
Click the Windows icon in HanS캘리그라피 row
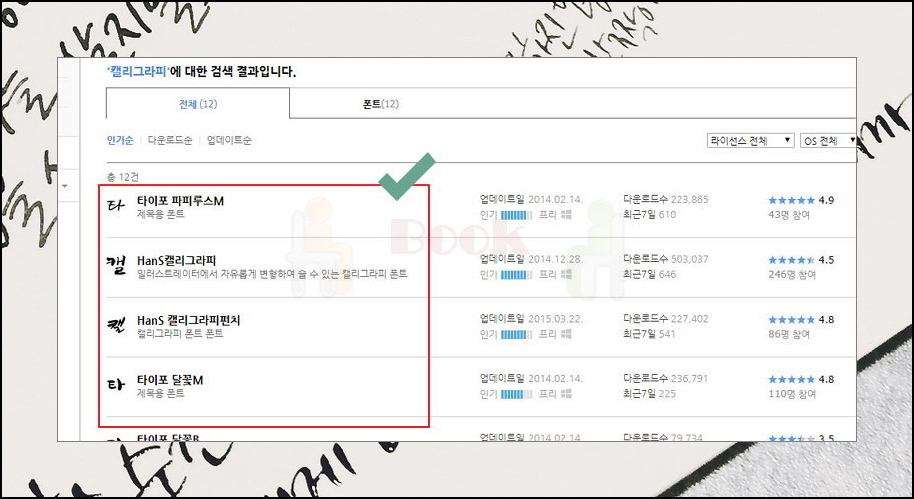tap(566, 274)
